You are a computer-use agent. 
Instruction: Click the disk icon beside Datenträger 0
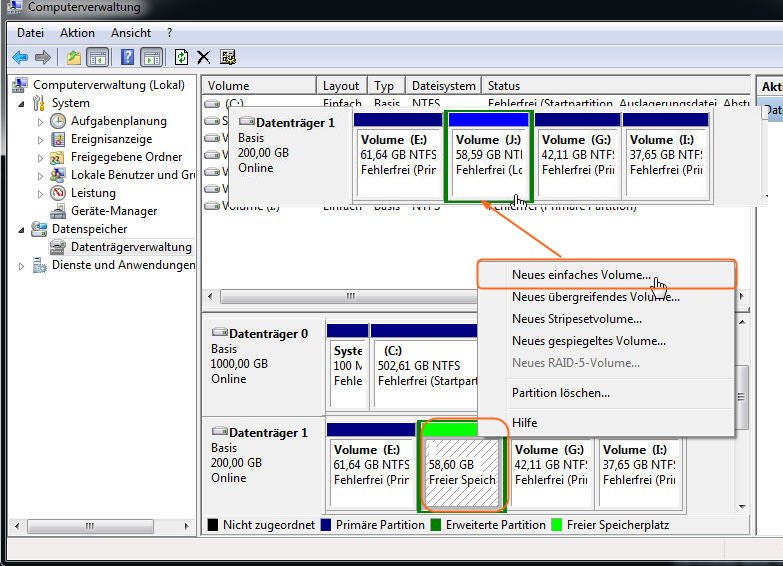tap(220, 332)
